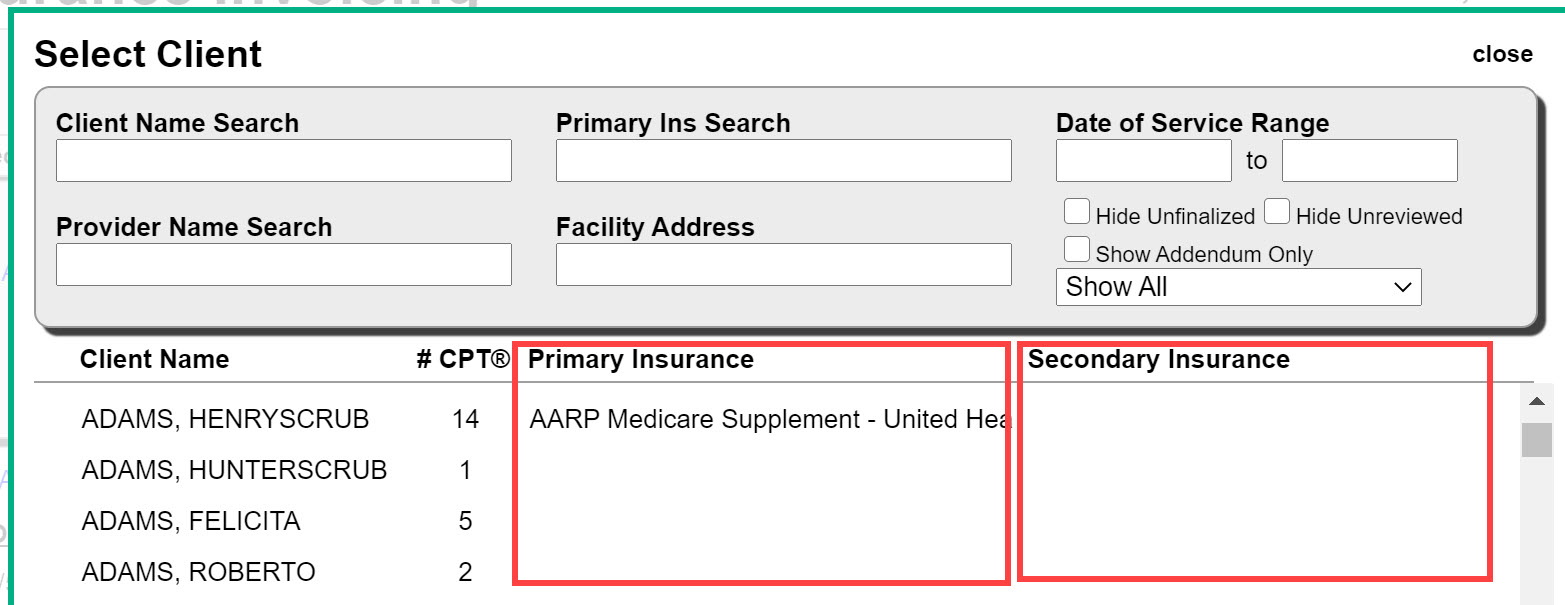Viewport: 1565px width, 605px height.
Task: Select client ADAMS, HUNTERSCRUB
Action: coord(234,470)
